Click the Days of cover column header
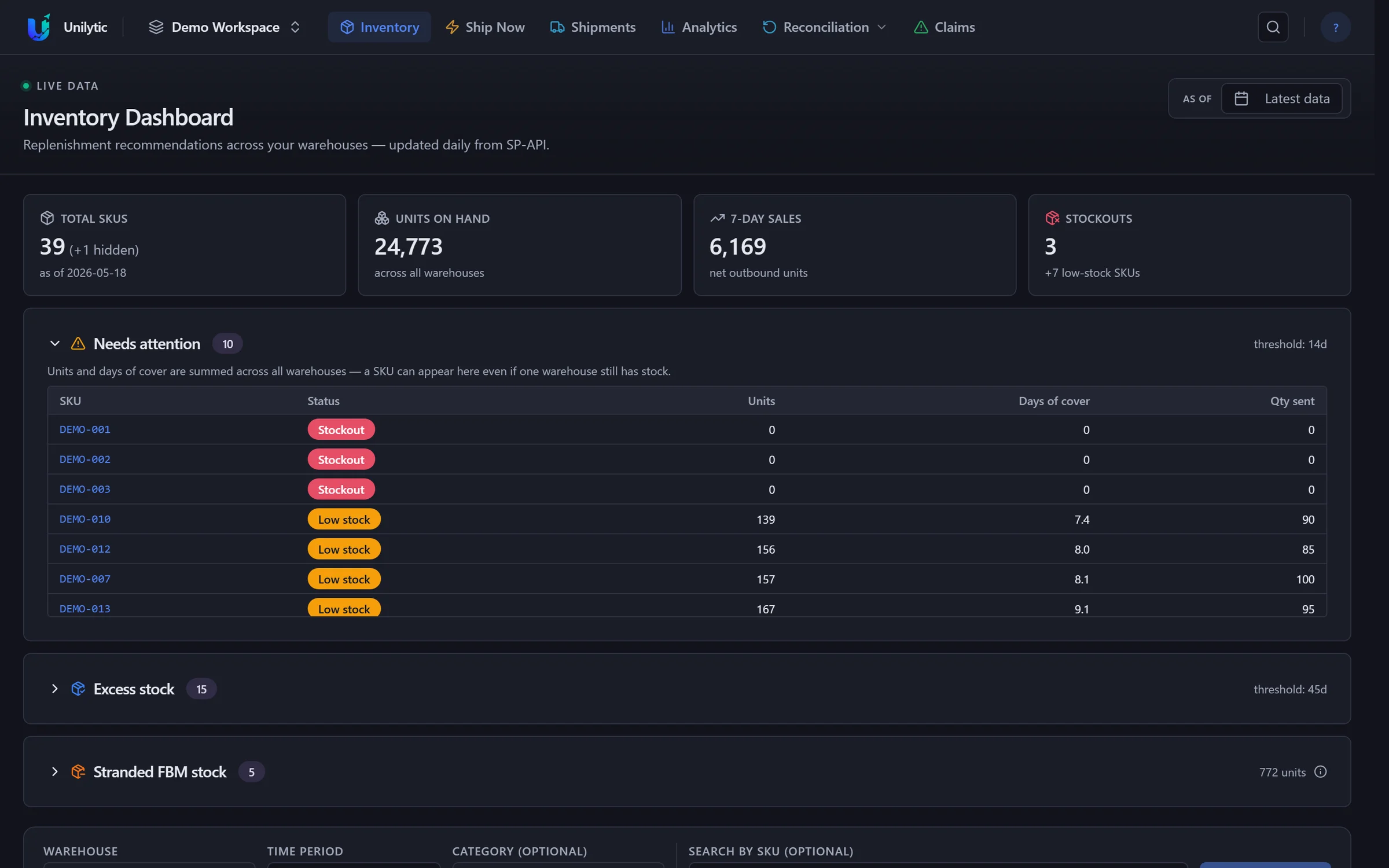This screenshot has width=1389, height=868. coord(1054,400)
